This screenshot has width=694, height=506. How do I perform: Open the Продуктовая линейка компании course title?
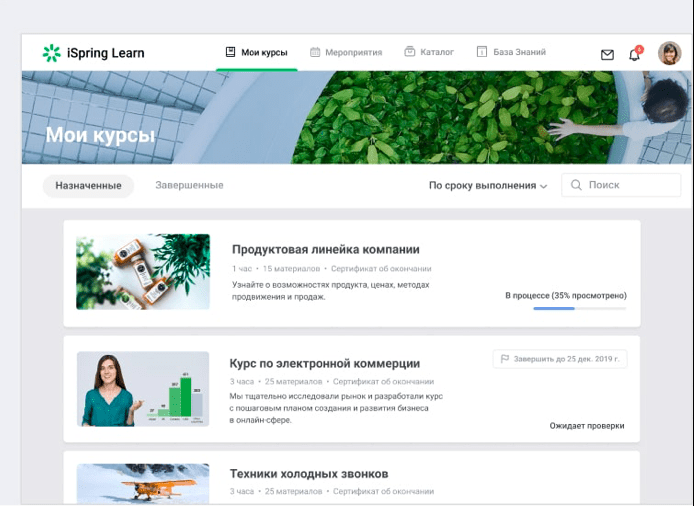(325, 249)
